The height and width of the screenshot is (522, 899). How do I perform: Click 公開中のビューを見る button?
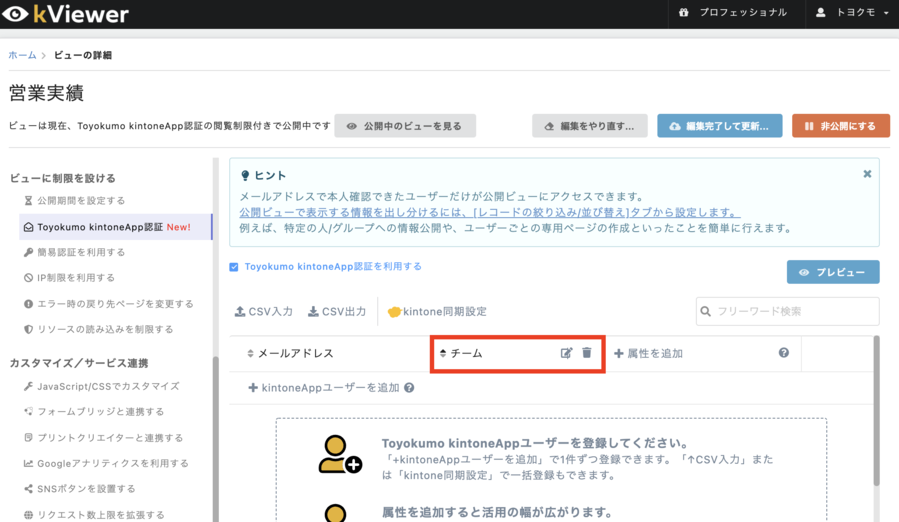pos(405,126)
